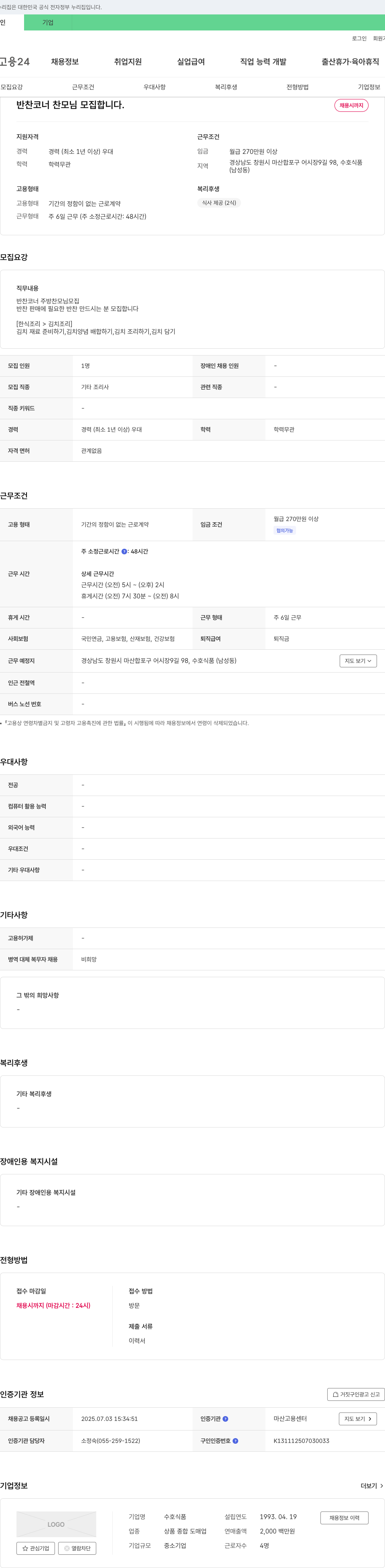Report false ad via 거짓구인광고 신고

356,1394
